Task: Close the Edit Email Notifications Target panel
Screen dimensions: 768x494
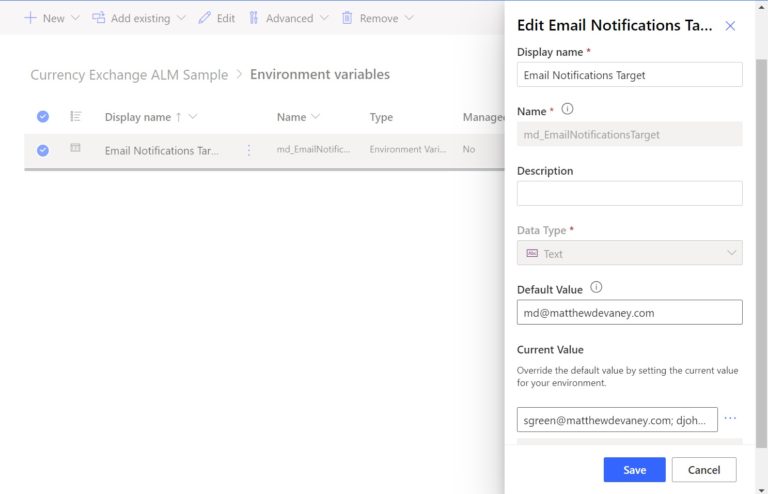Action: pos(730,26)
